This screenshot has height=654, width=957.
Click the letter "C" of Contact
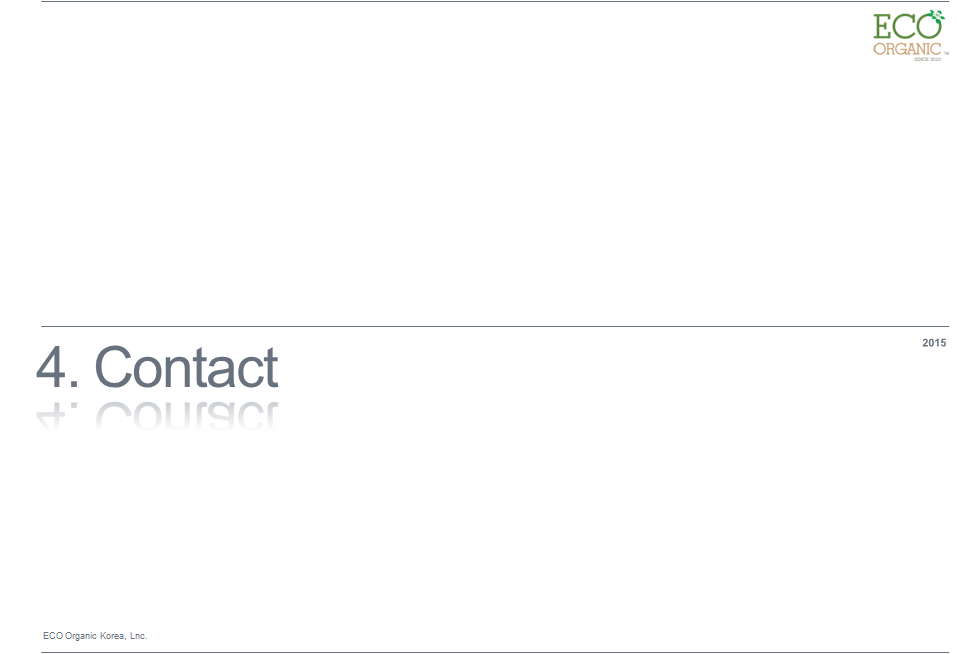point(113,367)
